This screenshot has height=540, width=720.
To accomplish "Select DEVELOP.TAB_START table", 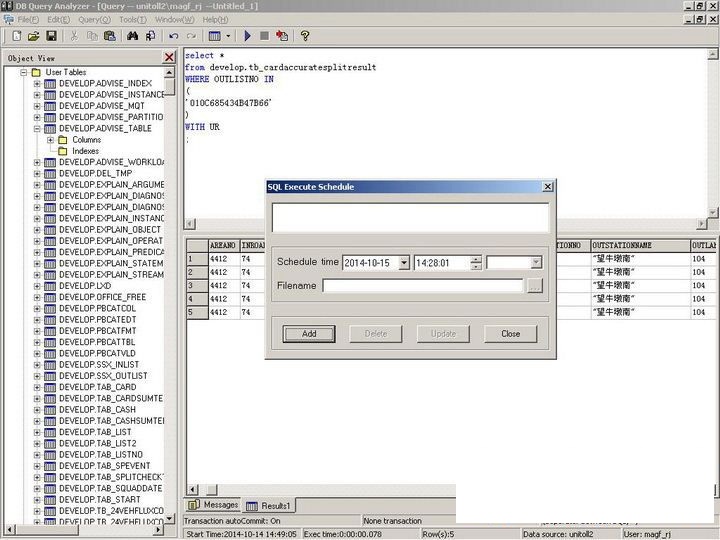I will tap(100, 500).
